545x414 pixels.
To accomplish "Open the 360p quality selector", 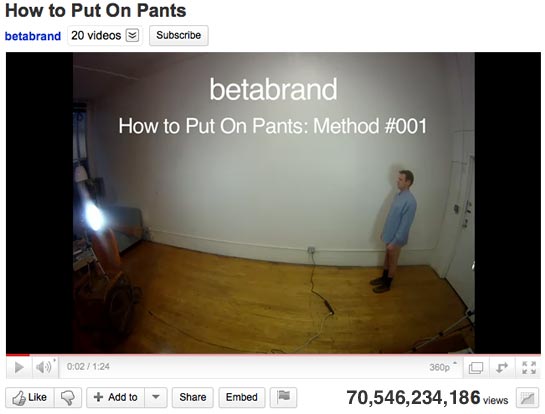I will click(442, 367).
